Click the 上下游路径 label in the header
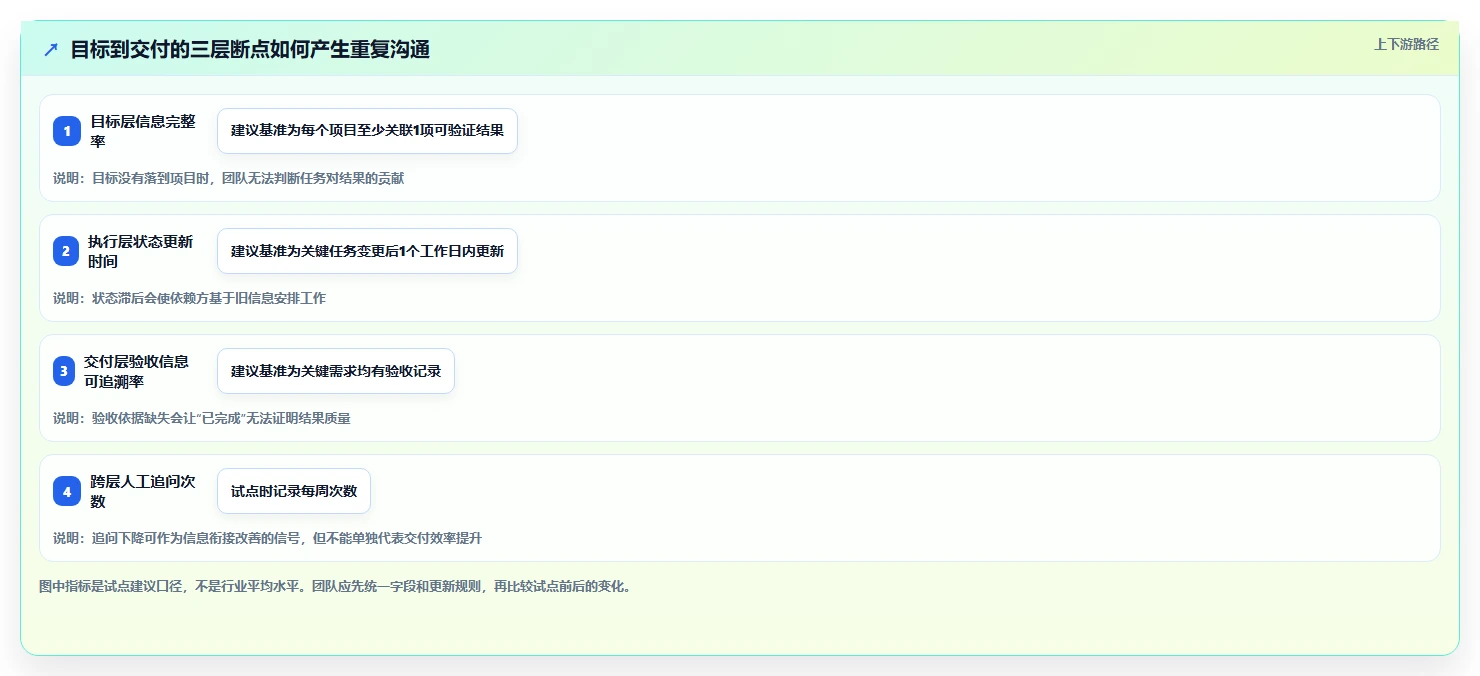Screen dimensions: 1480x676 (1406, 44)
